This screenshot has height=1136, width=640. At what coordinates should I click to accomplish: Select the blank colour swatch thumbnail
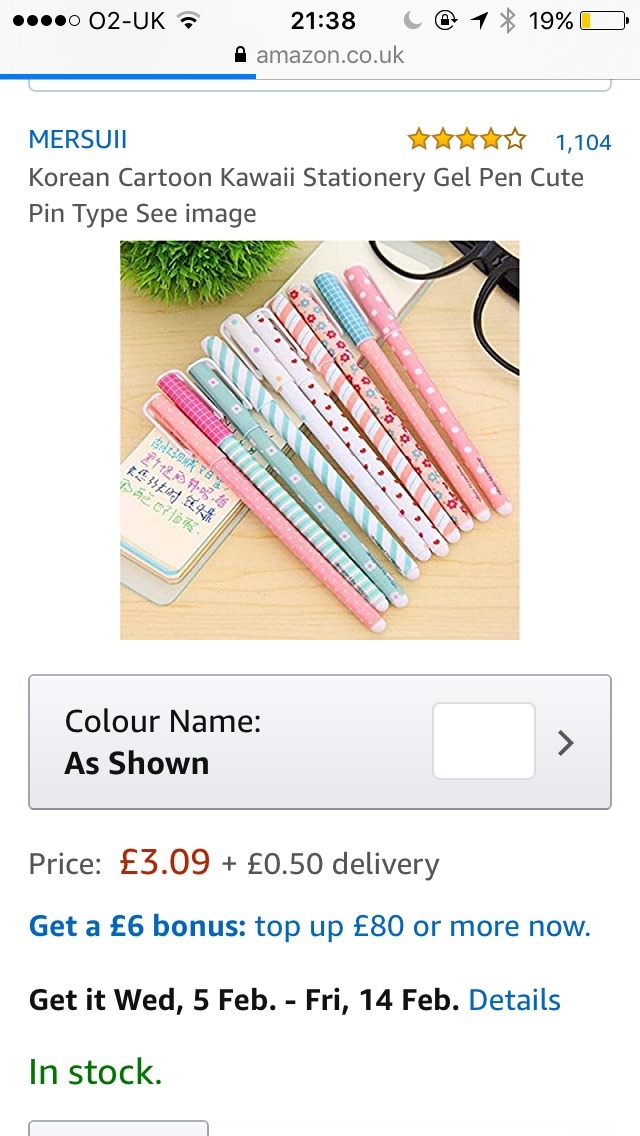pyautogui.click(x=484, y=741)
